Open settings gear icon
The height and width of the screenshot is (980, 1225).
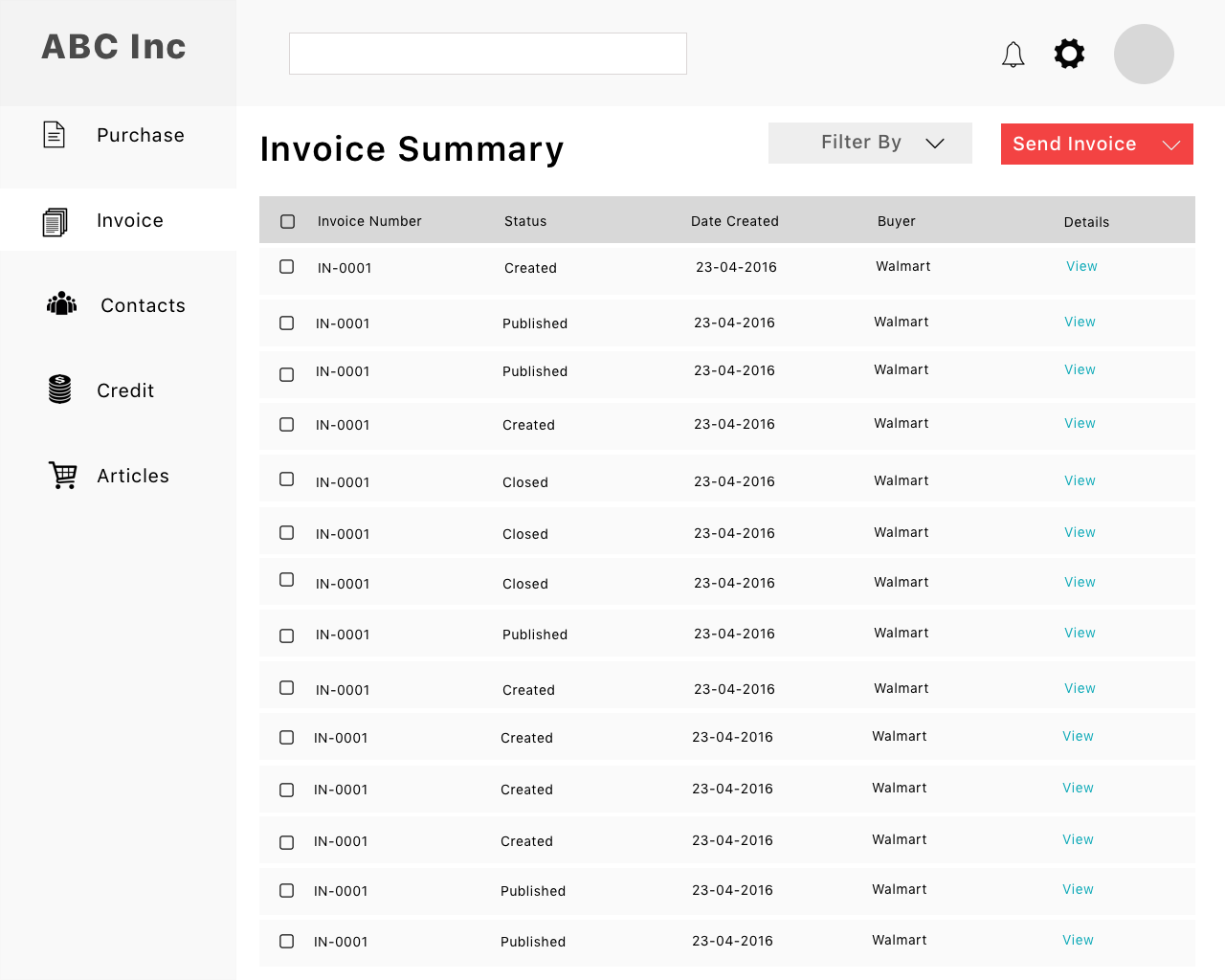click(x=1069, y=54)
